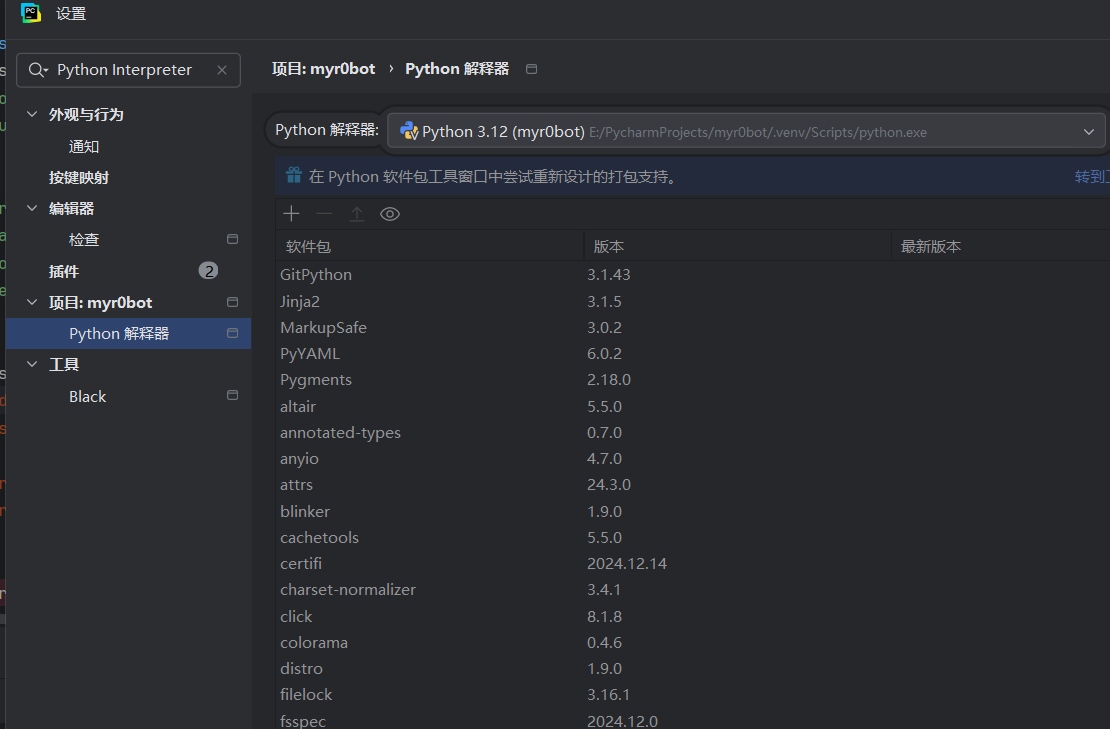Click version 3.1.43 of GitPython
The image size is (1110, 729).
click(609, 275)
